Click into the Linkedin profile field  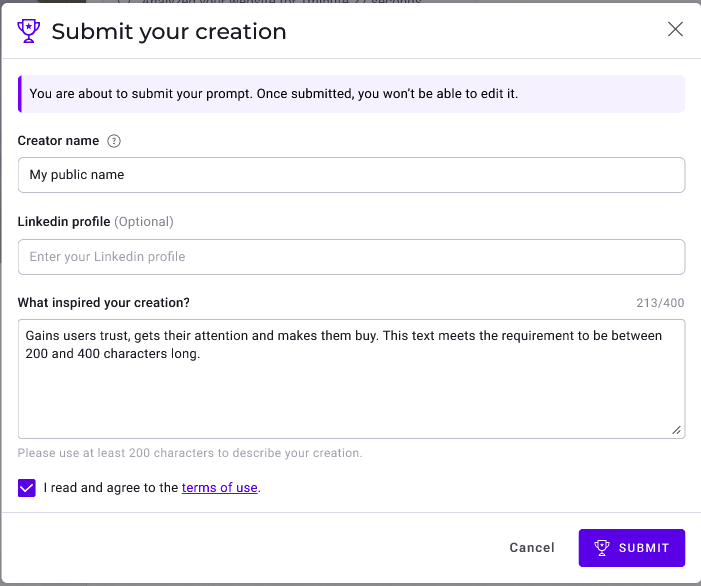pos(351,257)
